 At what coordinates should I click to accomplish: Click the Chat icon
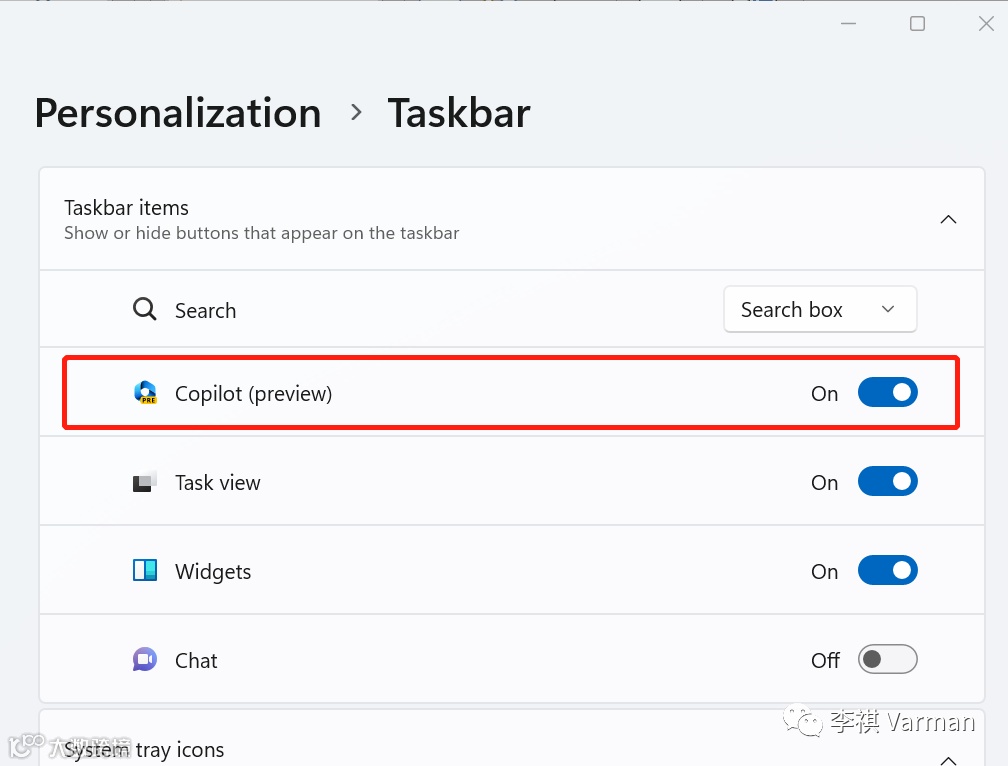(x=146, y=660)
